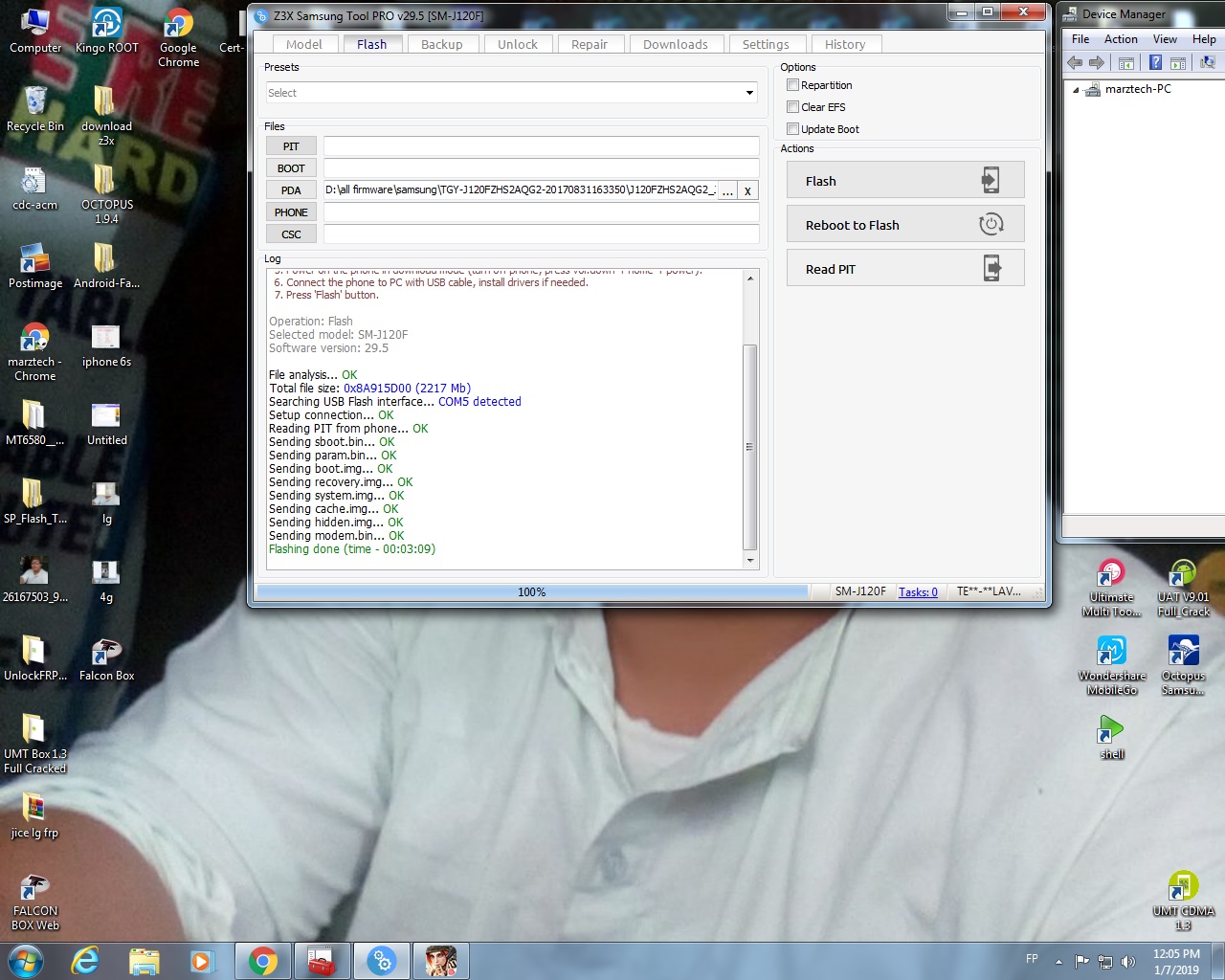Open the Google Chrome desktop shortcut
The height and width of the screenshot is (980, 1225).
pyautogui.click(x=179, y=37)
